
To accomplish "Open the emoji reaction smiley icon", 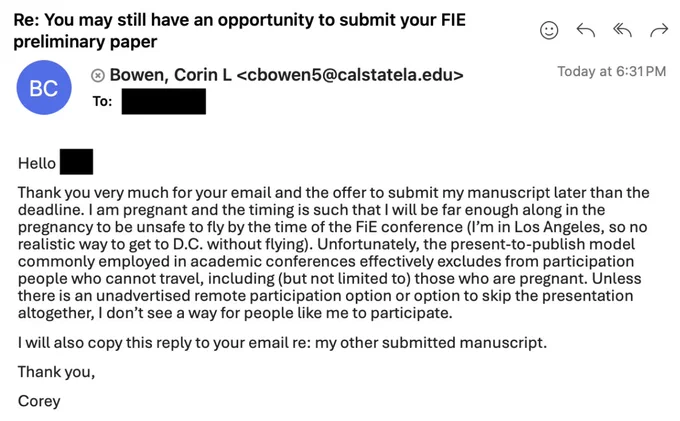I will [549, 30].
